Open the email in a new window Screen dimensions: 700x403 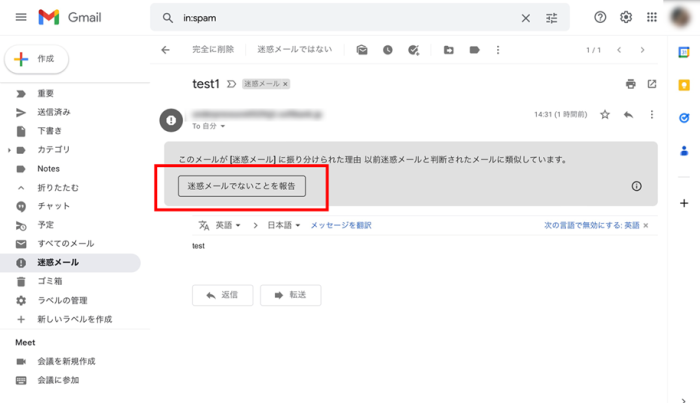click(x=652, y=84)
